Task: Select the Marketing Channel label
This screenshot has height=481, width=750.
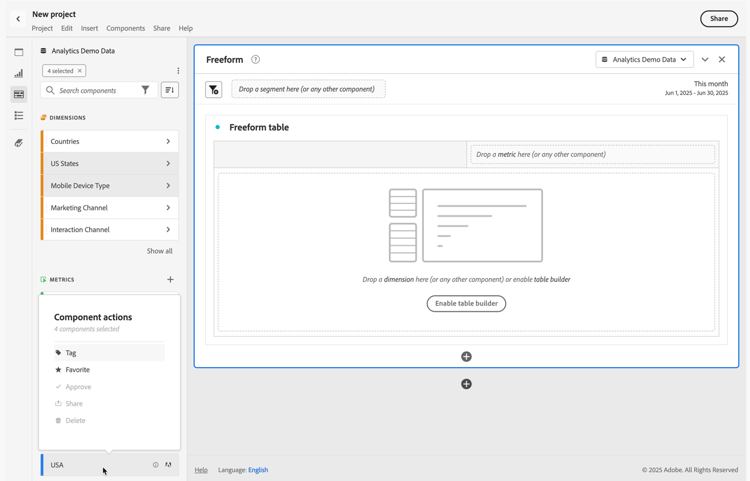Action: coord(79,208)
